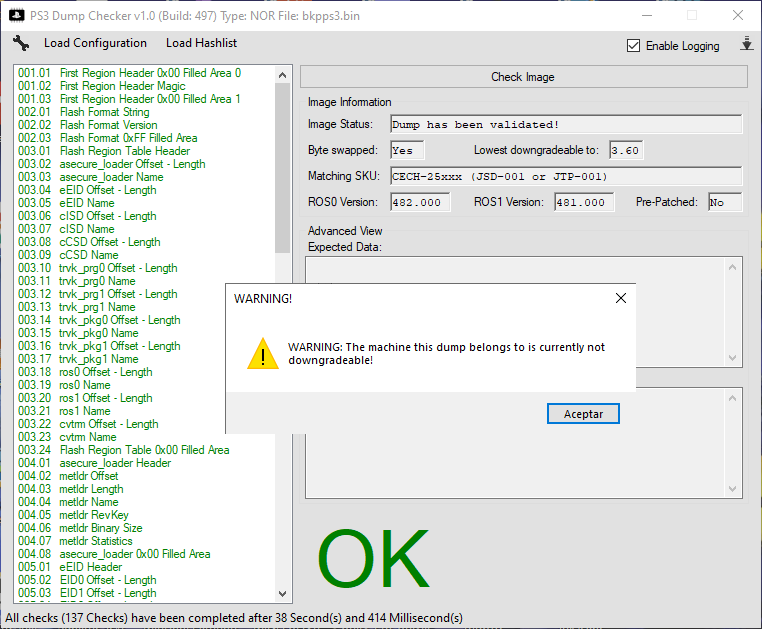Select '002.01 Flash Format String' row

[84, 112]
